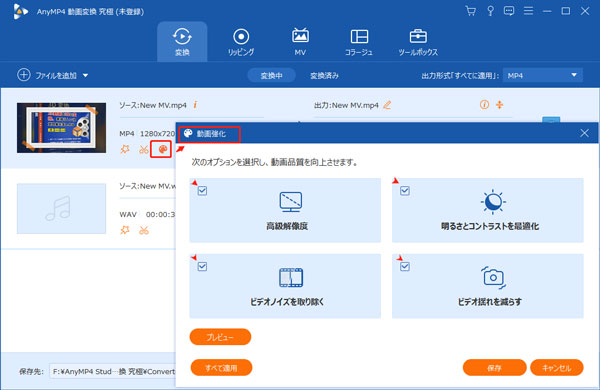
Task: Click the rename pencil icon for output
Action: (387, 105)
